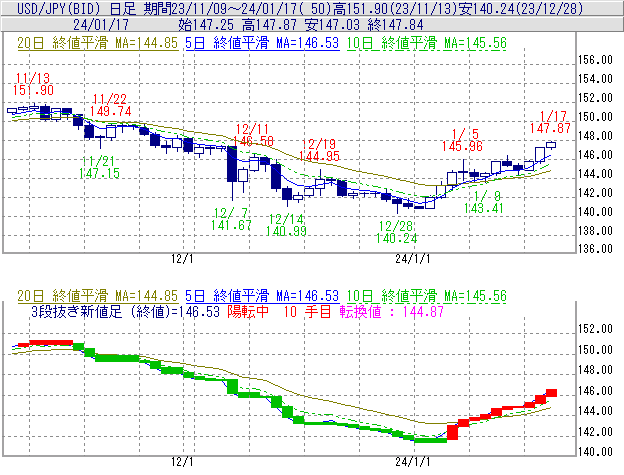The image size is (624, 475).
Task: Select the opening price 始147.25
Action: click(x=206, y=25)
